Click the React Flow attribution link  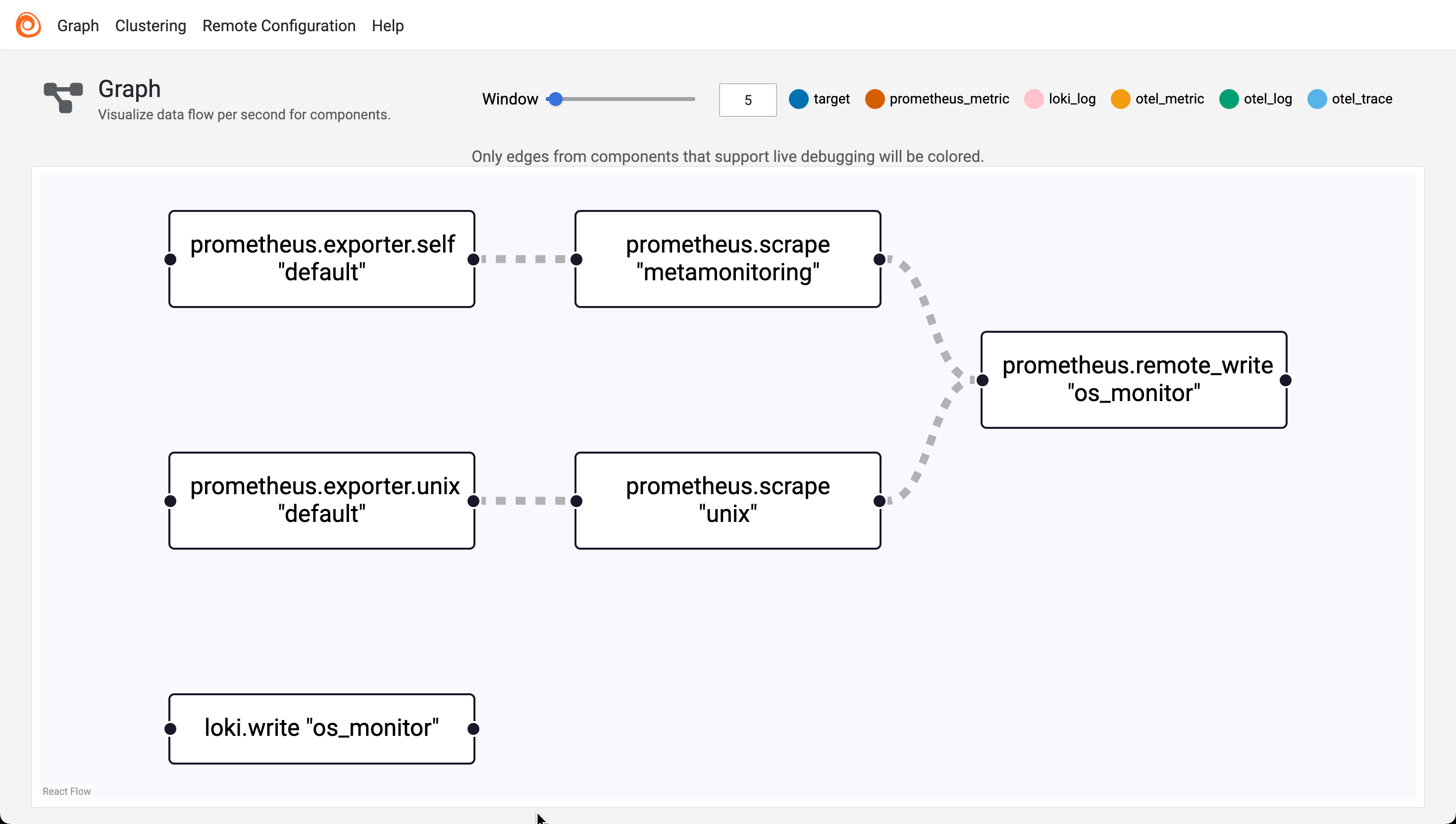coord(67,791)
